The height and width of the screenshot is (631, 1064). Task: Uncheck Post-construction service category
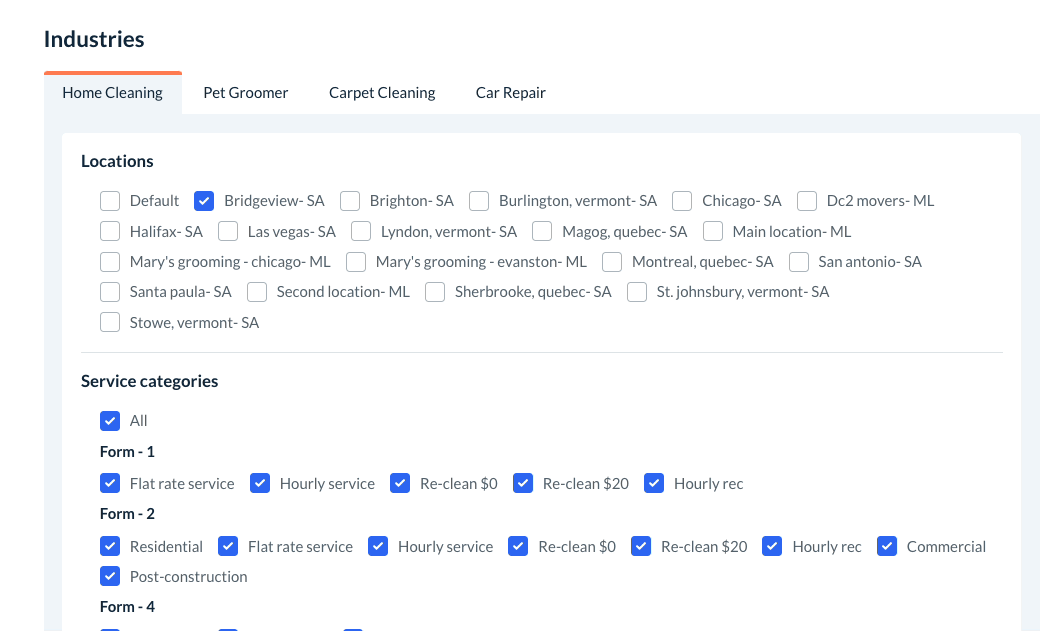[110, 577]
